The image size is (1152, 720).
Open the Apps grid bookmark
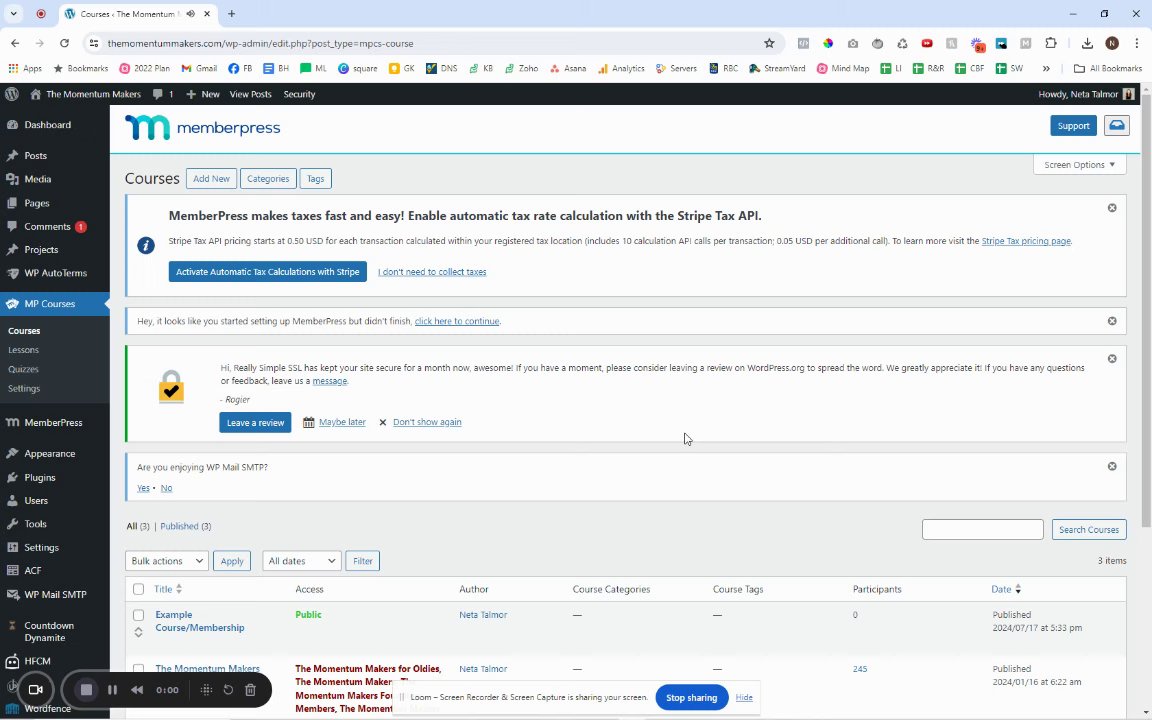click(x=25, y=68)
